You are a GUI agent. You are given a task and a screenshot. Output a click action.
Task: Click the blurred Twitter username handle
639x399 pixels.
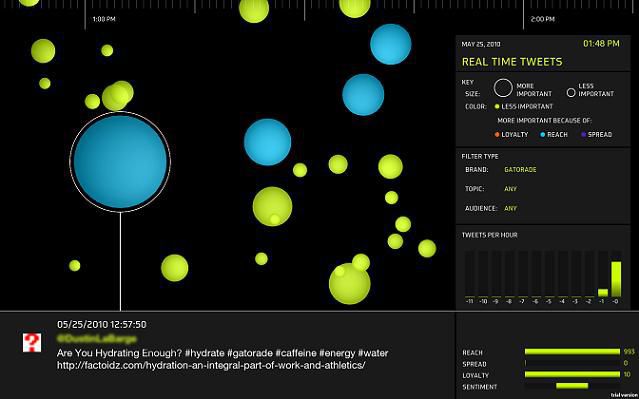click(97, 338)
